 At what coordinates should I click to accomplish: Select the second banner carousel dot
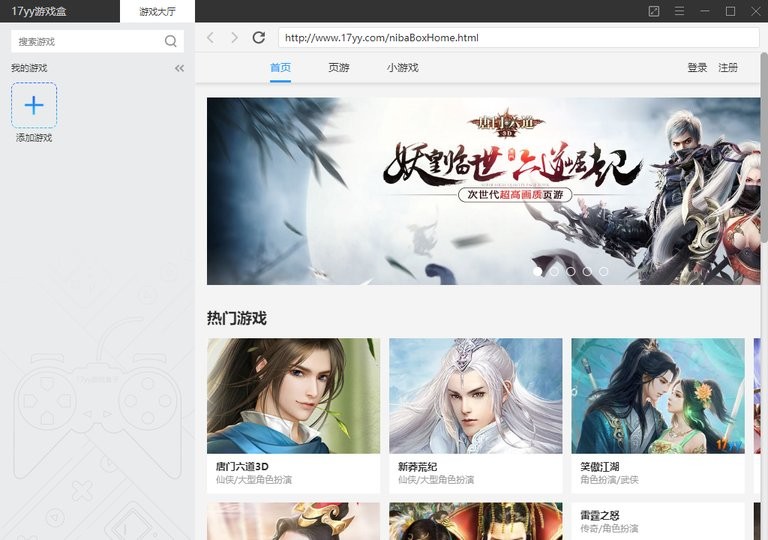tap(554, 271)
